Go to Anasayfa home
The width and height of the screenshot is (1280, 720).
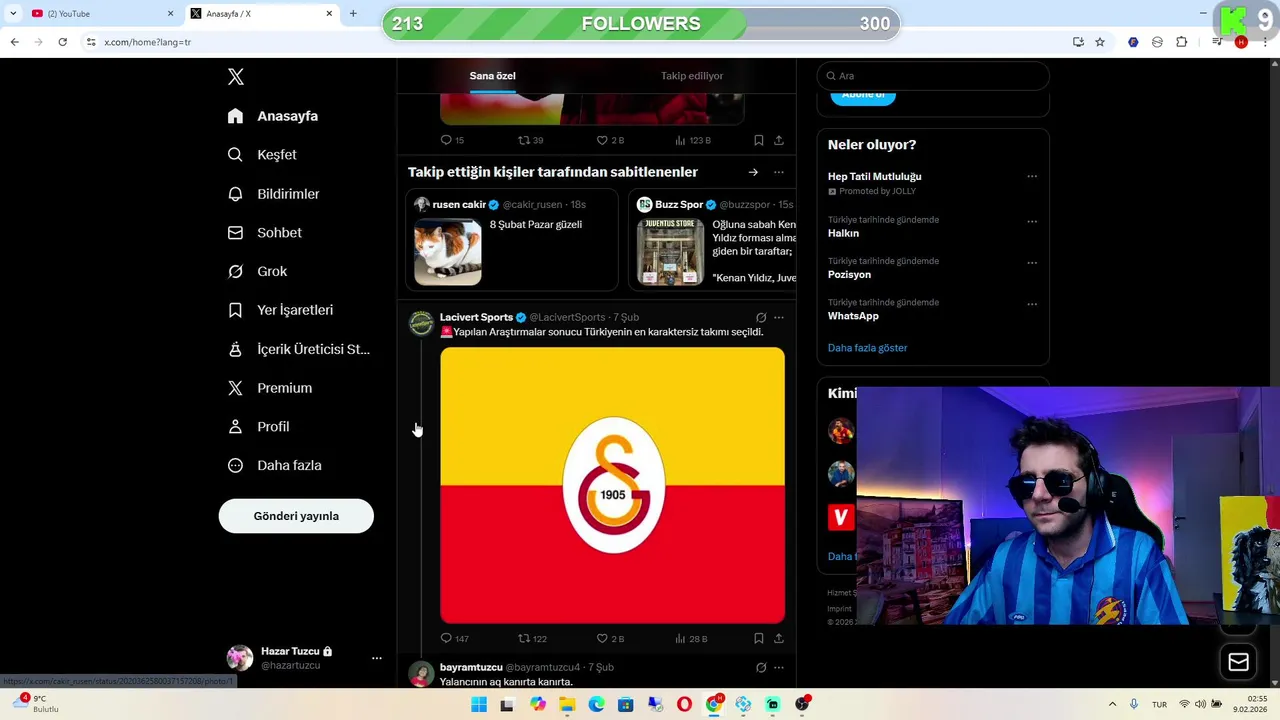[272, 116]
